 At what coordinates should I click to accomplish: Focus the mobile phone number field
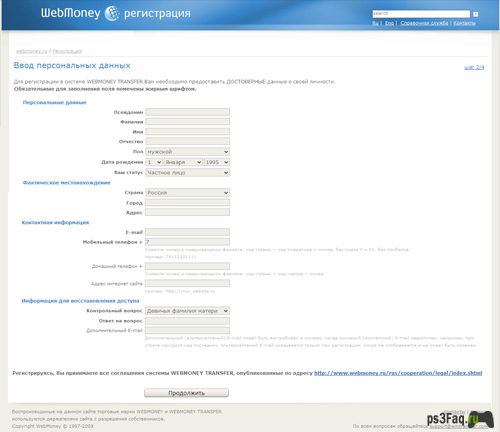[x=187, y=242]
